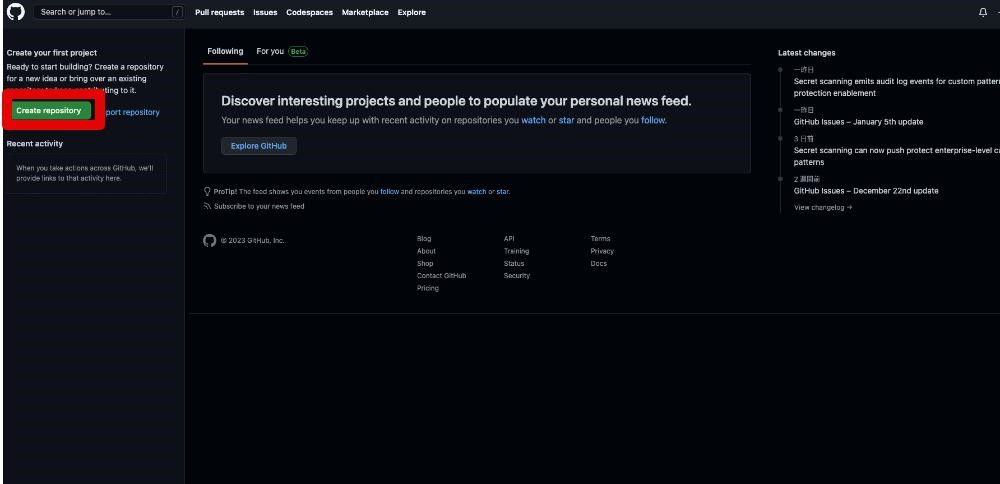Click the follow link in news feed description
The height and width of the screenshot is (484, 1000).
point(653,120)
